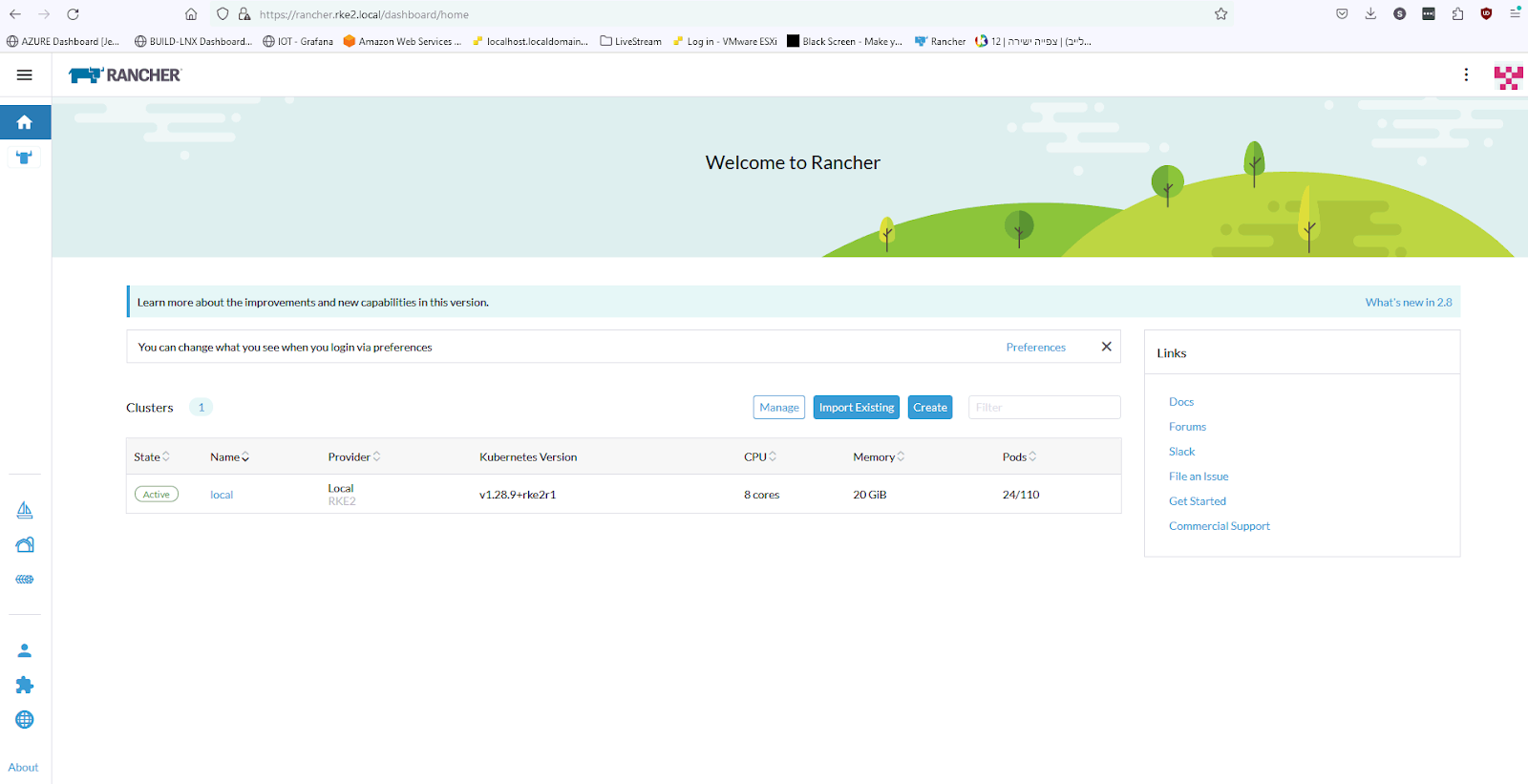Click the clusters Filter input field
This screenshot has height=784, width=1528.
pos(1044,407)
